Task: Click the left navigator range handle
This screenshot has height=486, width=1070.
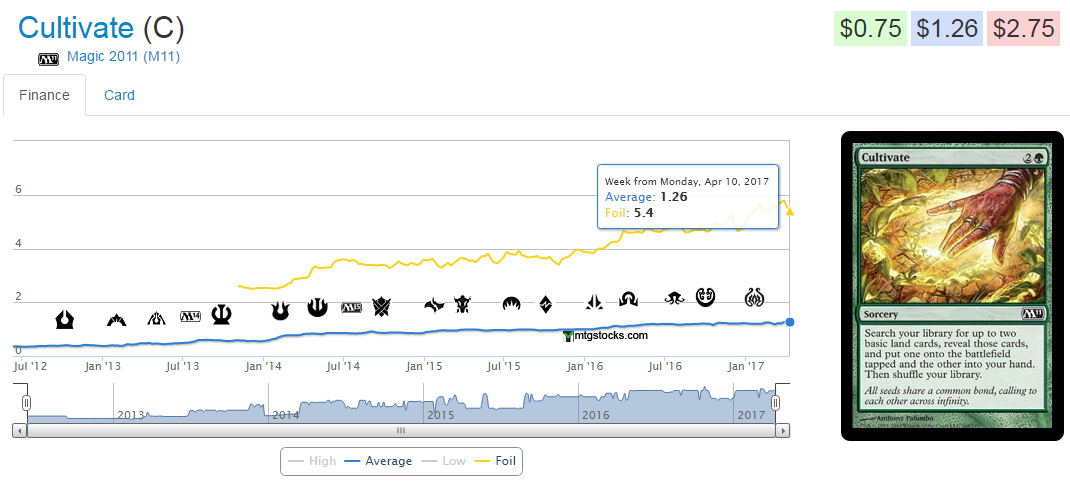Action: tap(27, 403)
